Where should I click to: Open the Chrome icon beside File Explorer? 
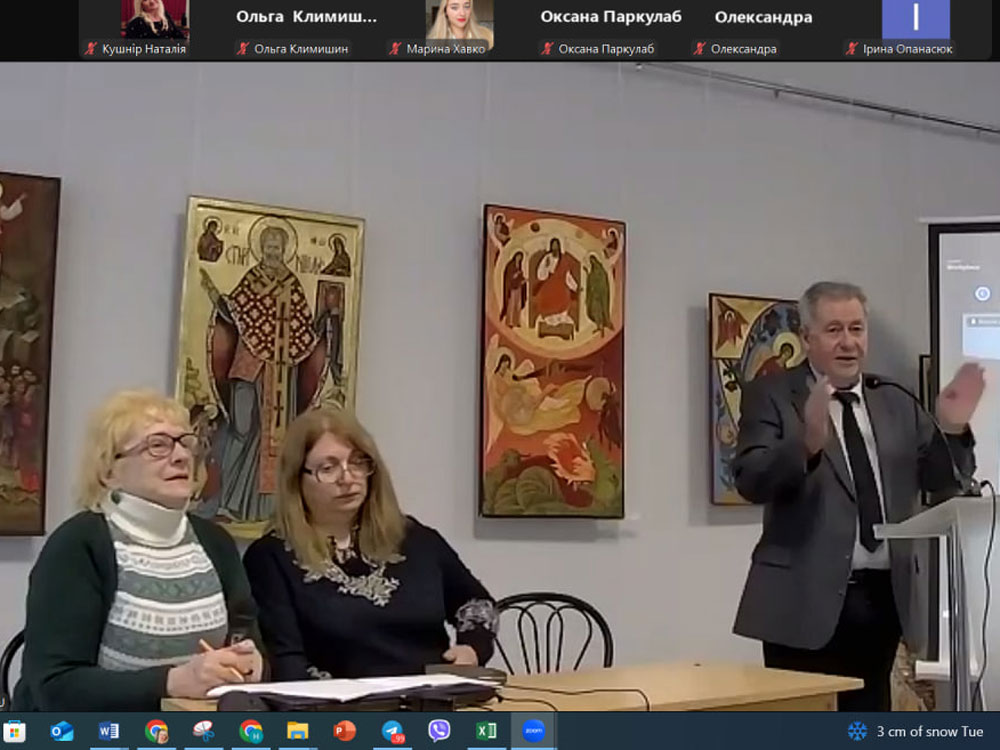pos(251,731)
